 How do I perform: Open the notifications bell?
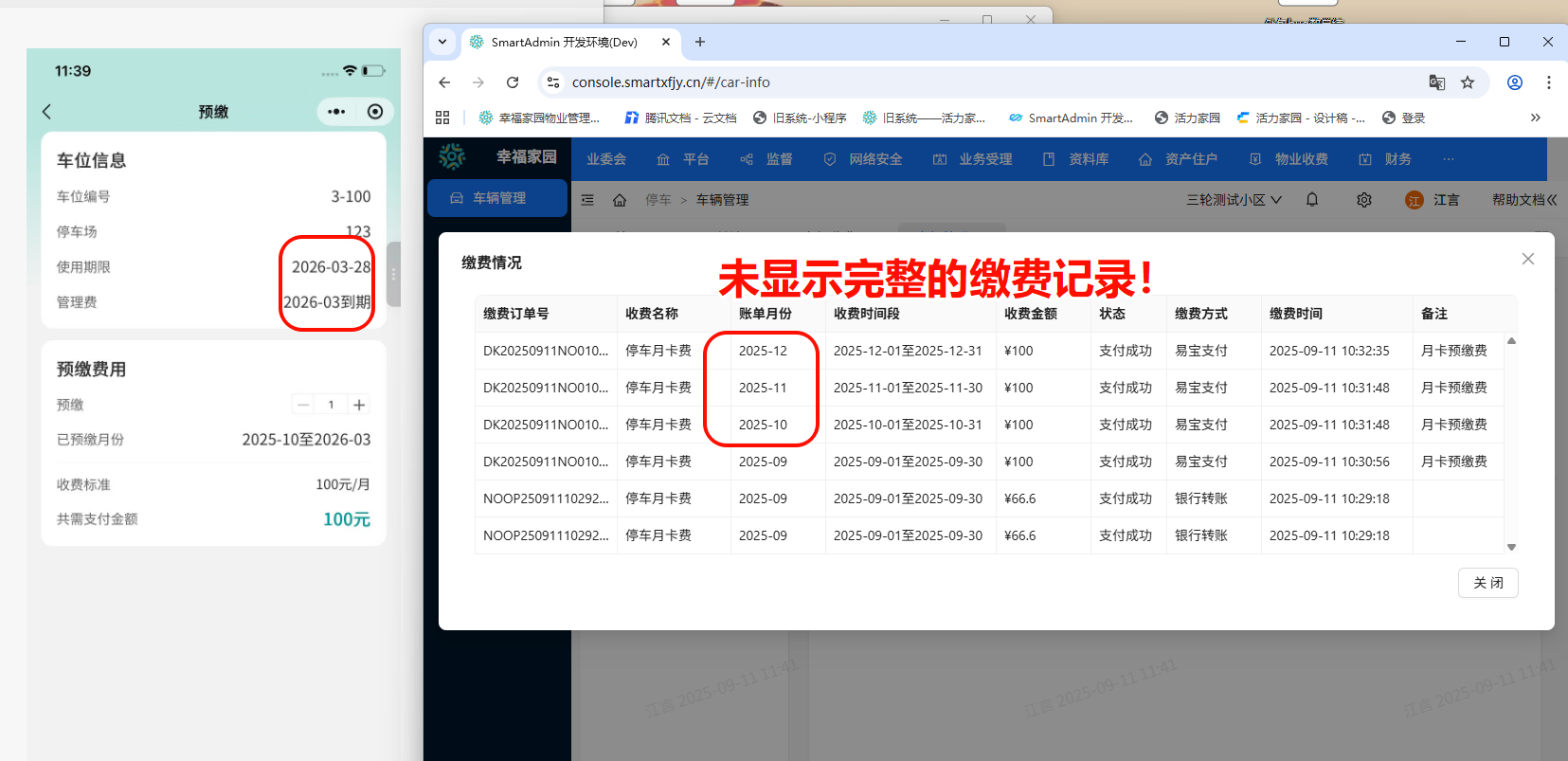(1312, 200)
